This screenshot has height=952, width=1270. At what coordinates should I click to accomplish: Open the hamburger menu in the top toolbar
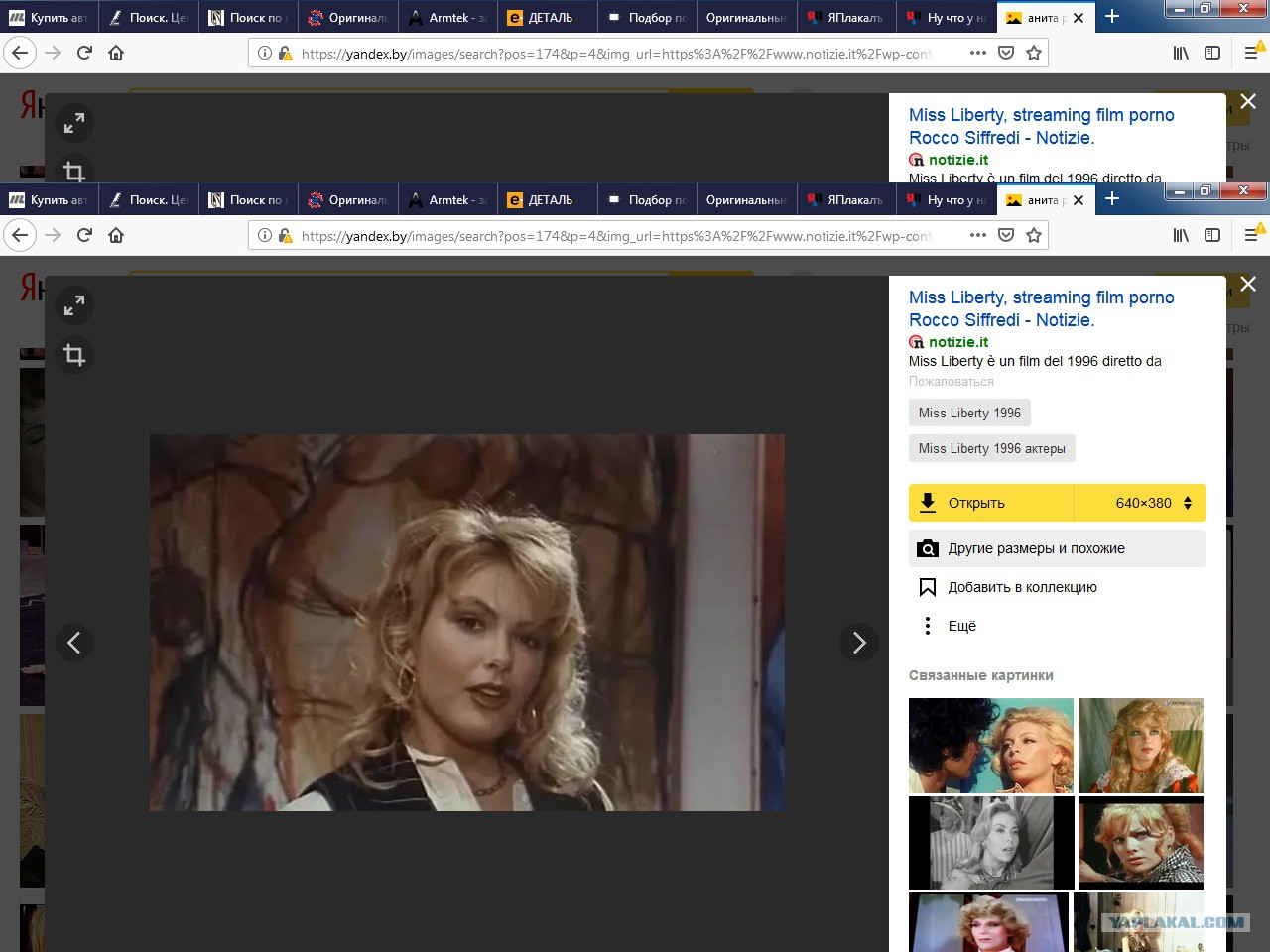pos(1252,53)
